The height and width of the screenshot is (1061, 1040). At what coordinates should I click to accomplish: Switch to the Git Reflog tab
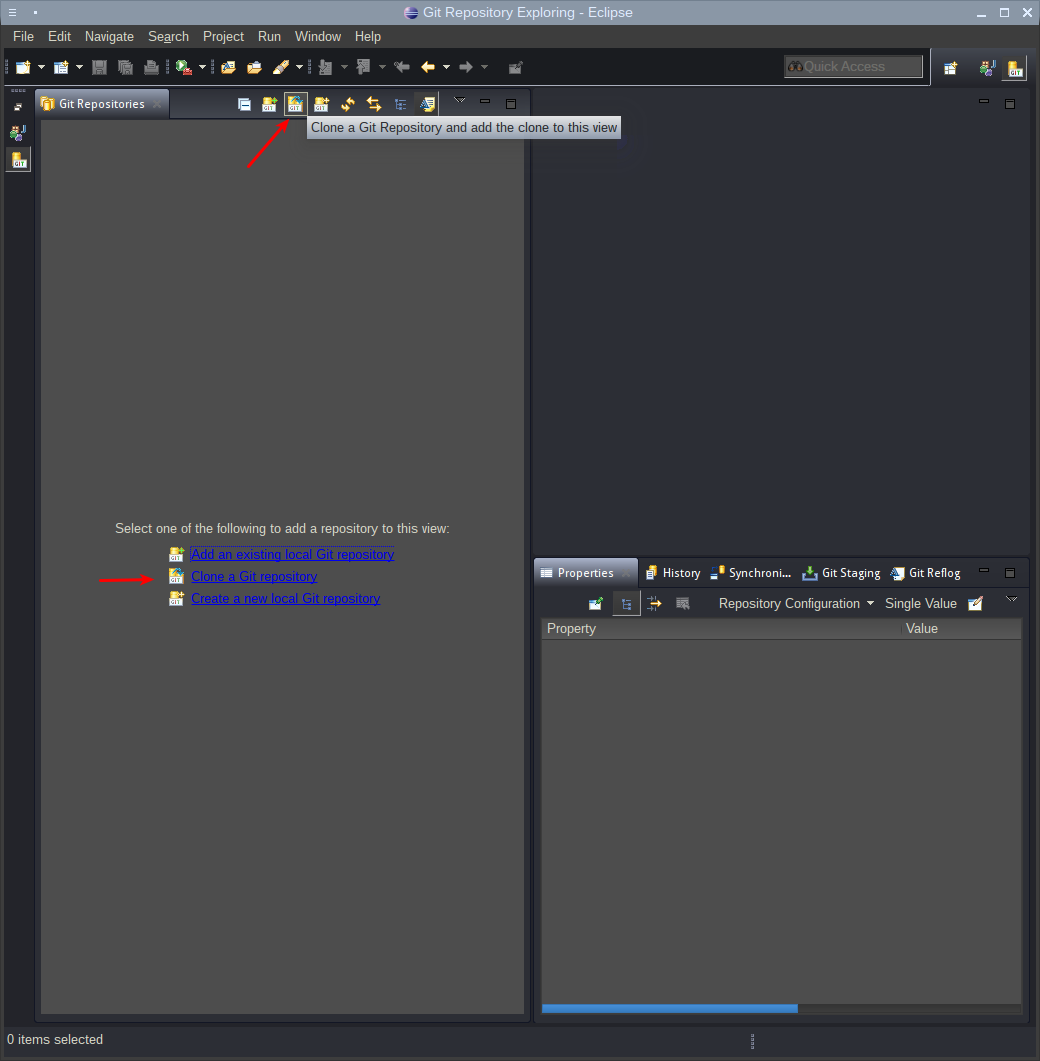tap(925, 573)
